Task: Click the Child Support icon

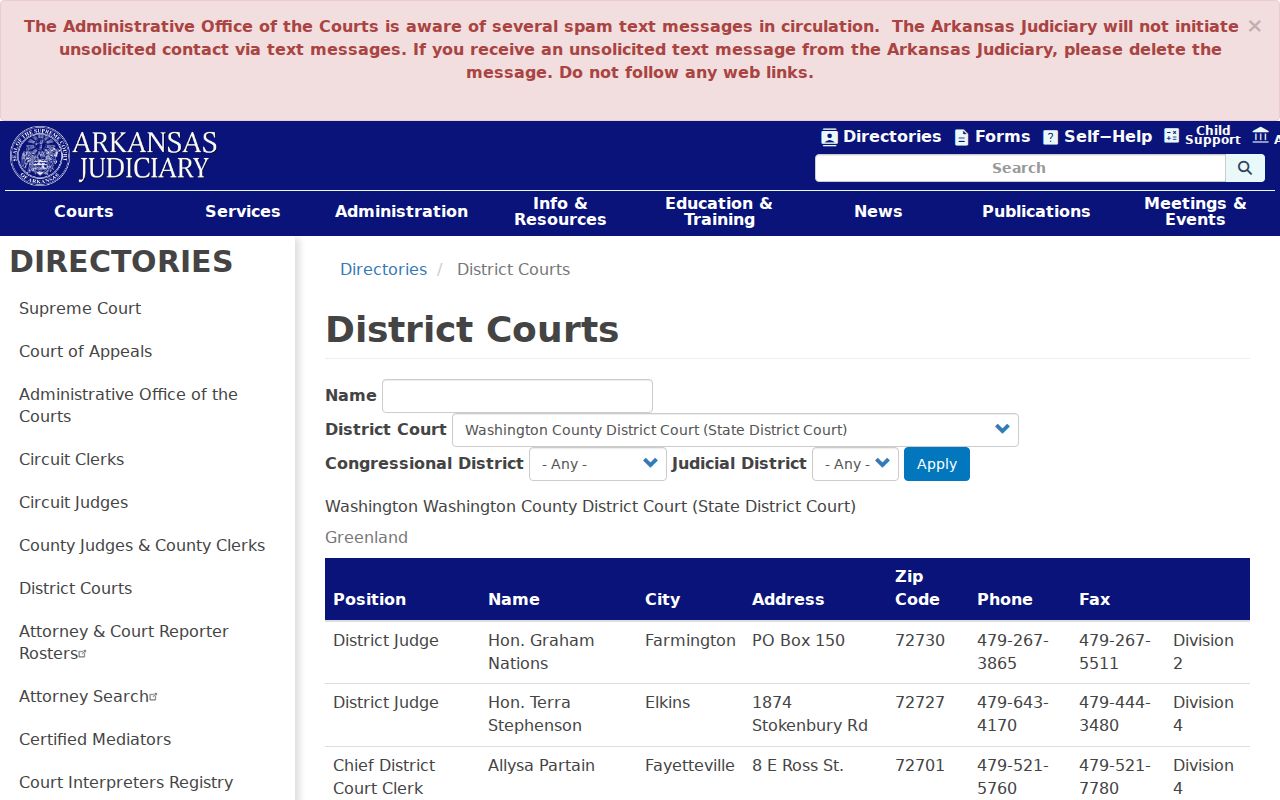Action: pos(1172,136)
